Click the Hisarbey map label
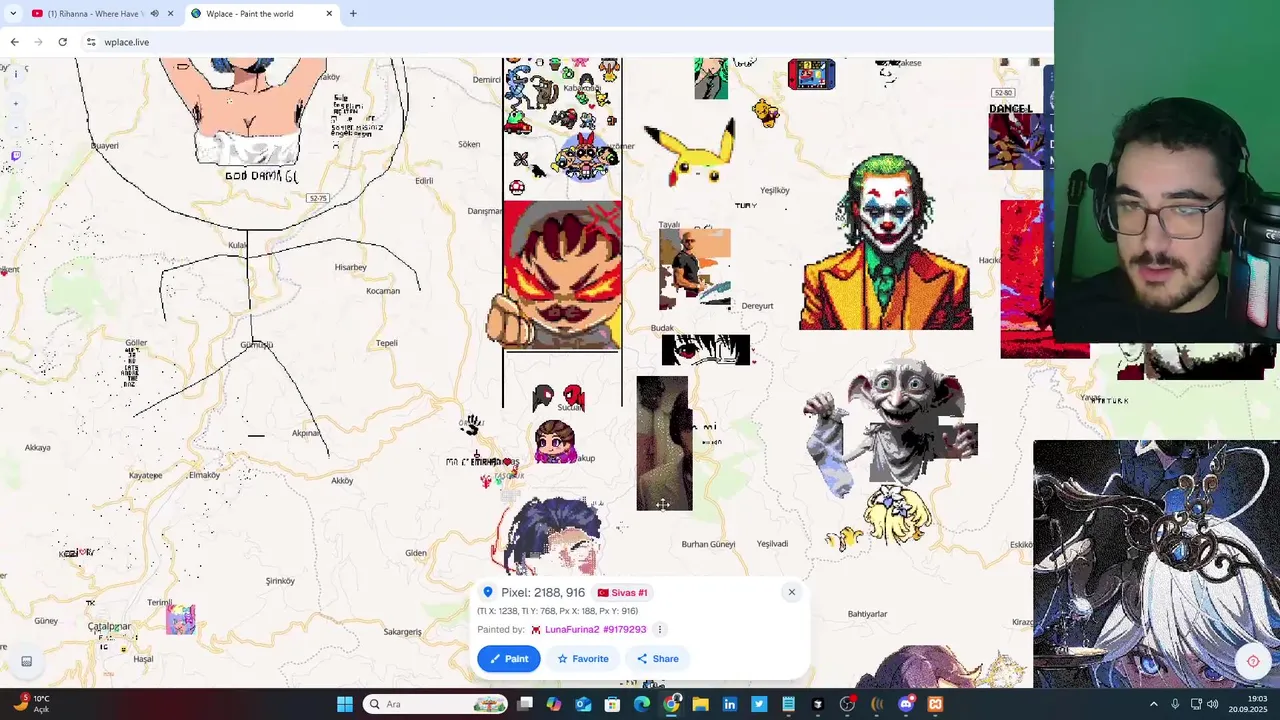This screenshot has height=720, width=1280. pyautogui.click(x=351, y=267)
